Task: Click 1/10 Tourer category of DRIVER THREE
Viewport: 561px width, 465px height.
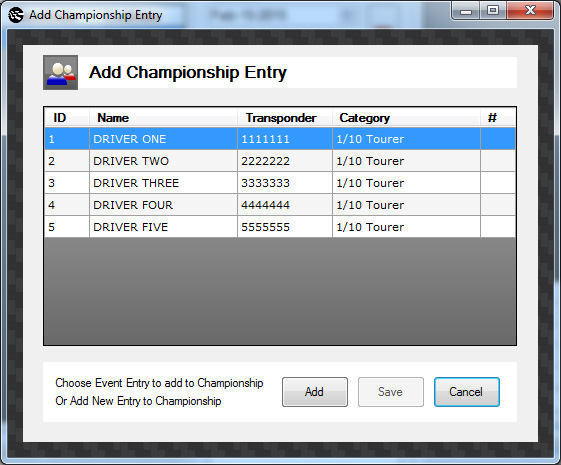Action: 406,183
